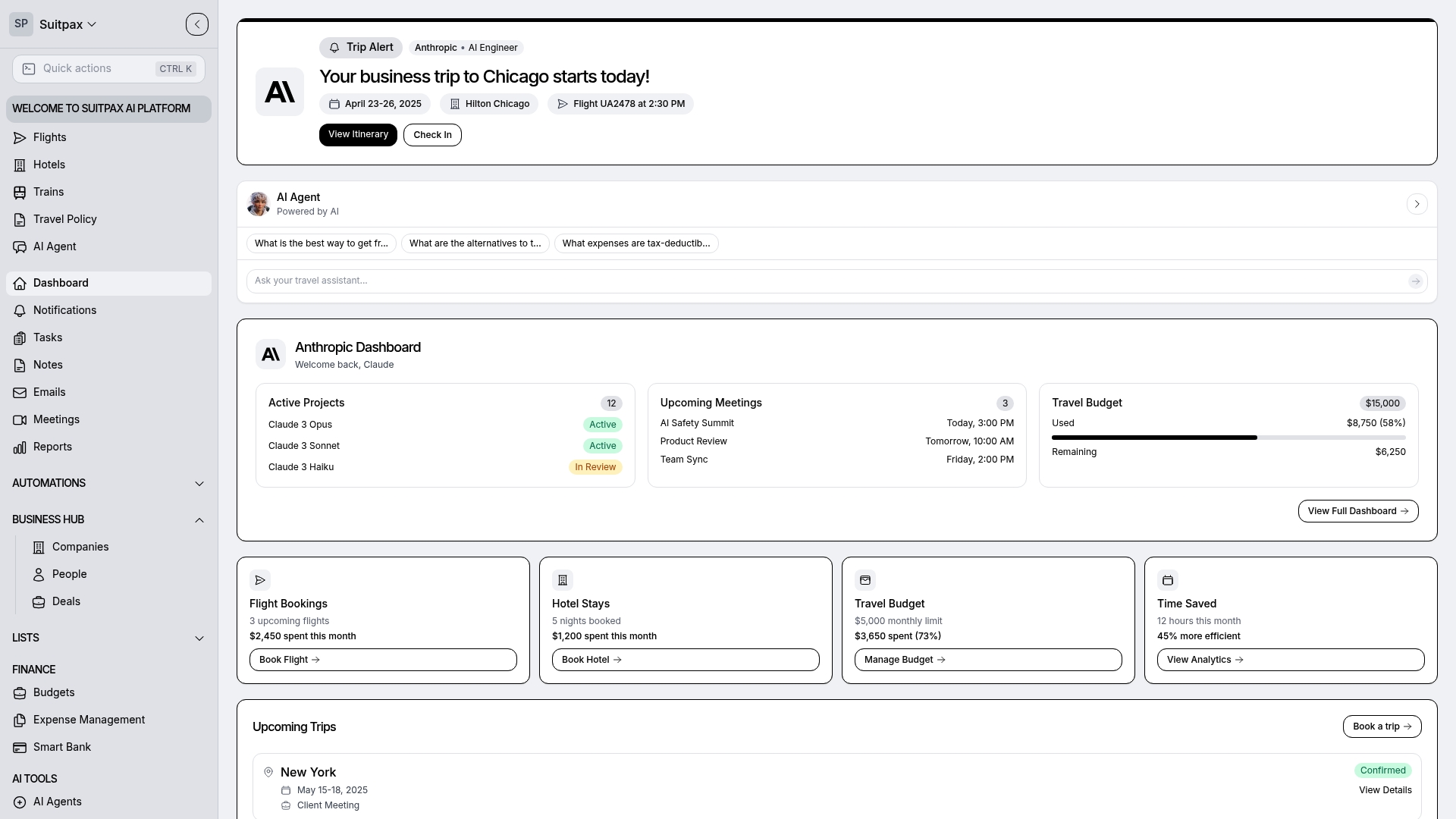Screen dimensions: 1456x819
Task: Click View Full Dashboard button
Action: coord(1357,511)
